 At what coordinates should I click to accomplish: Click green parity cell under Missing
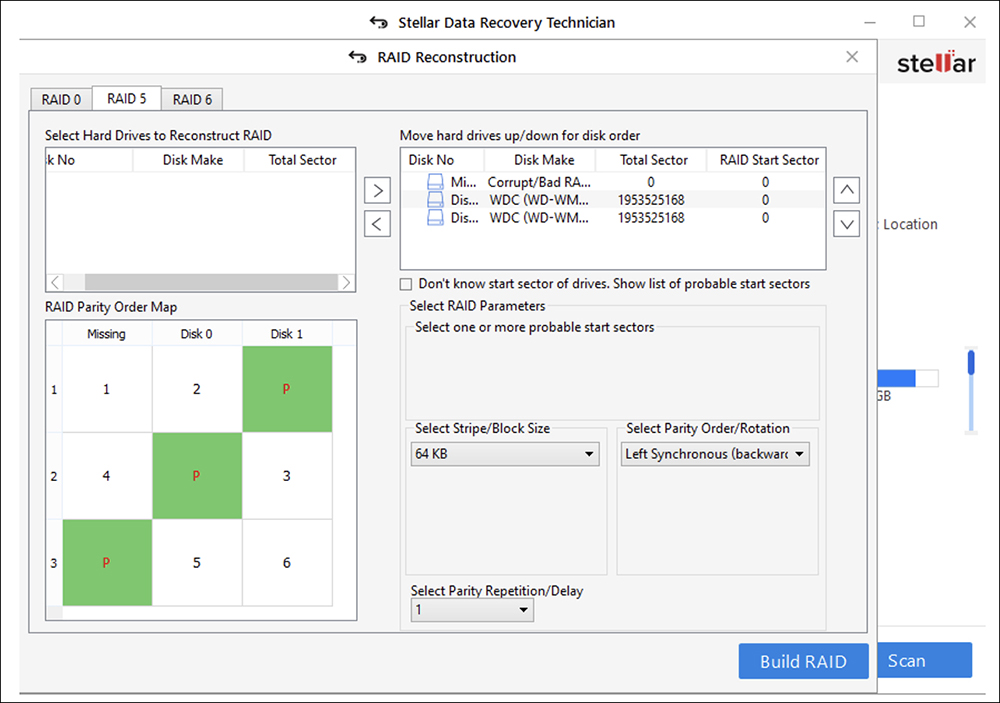107,563
